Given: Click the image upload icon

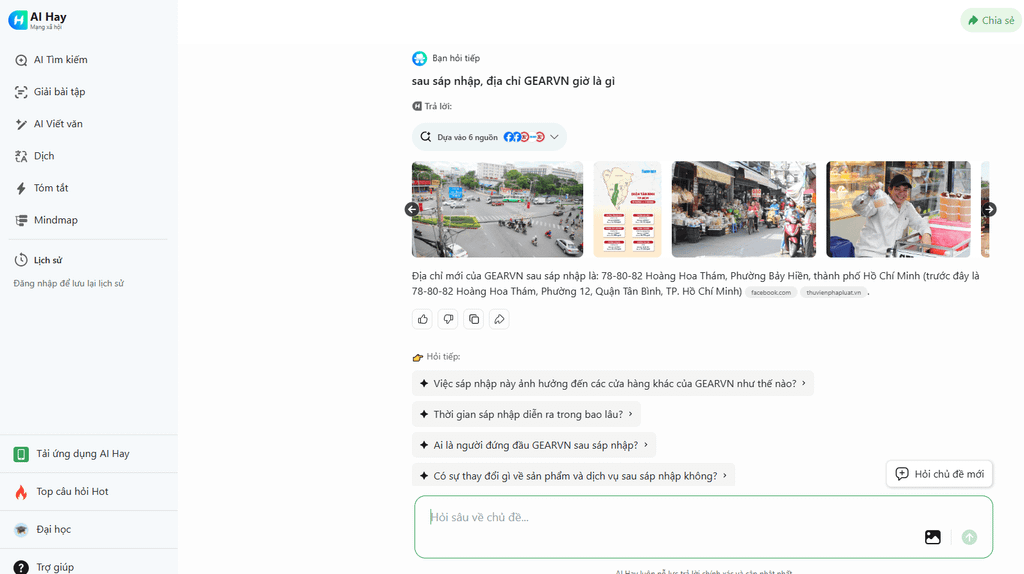Looking at the screenshot, I should tap(933, 537).
